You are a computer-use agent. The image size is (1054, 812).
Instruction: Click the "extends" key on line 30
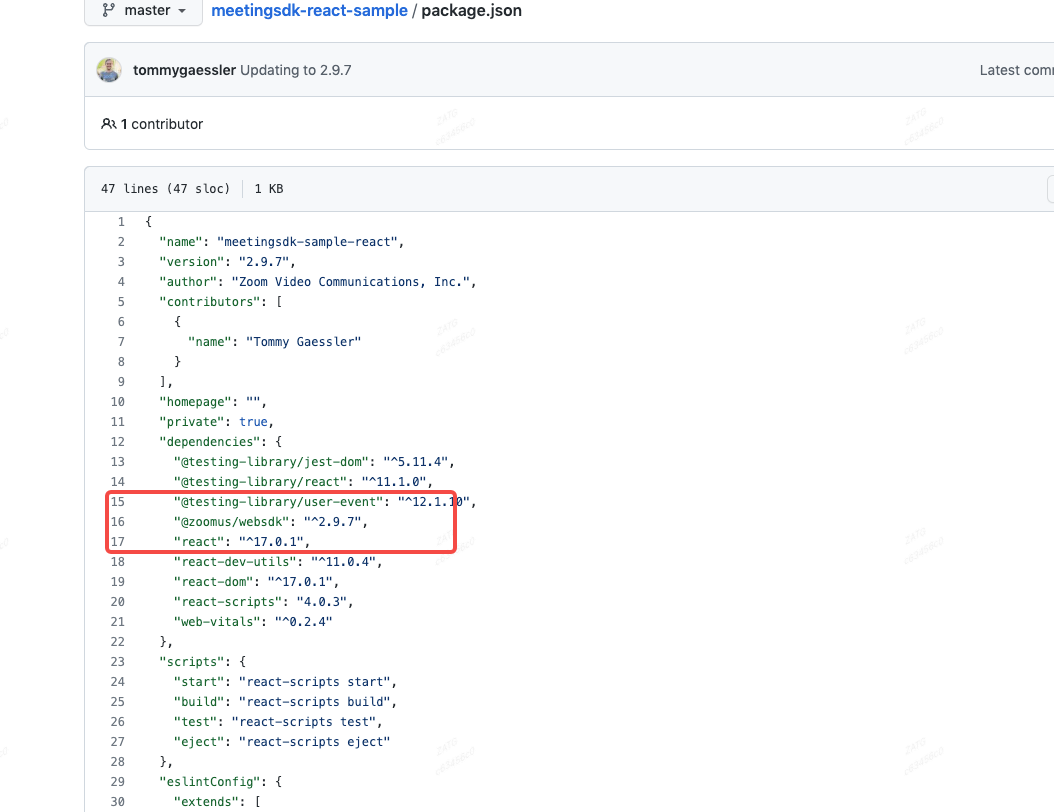coord(206,802)
